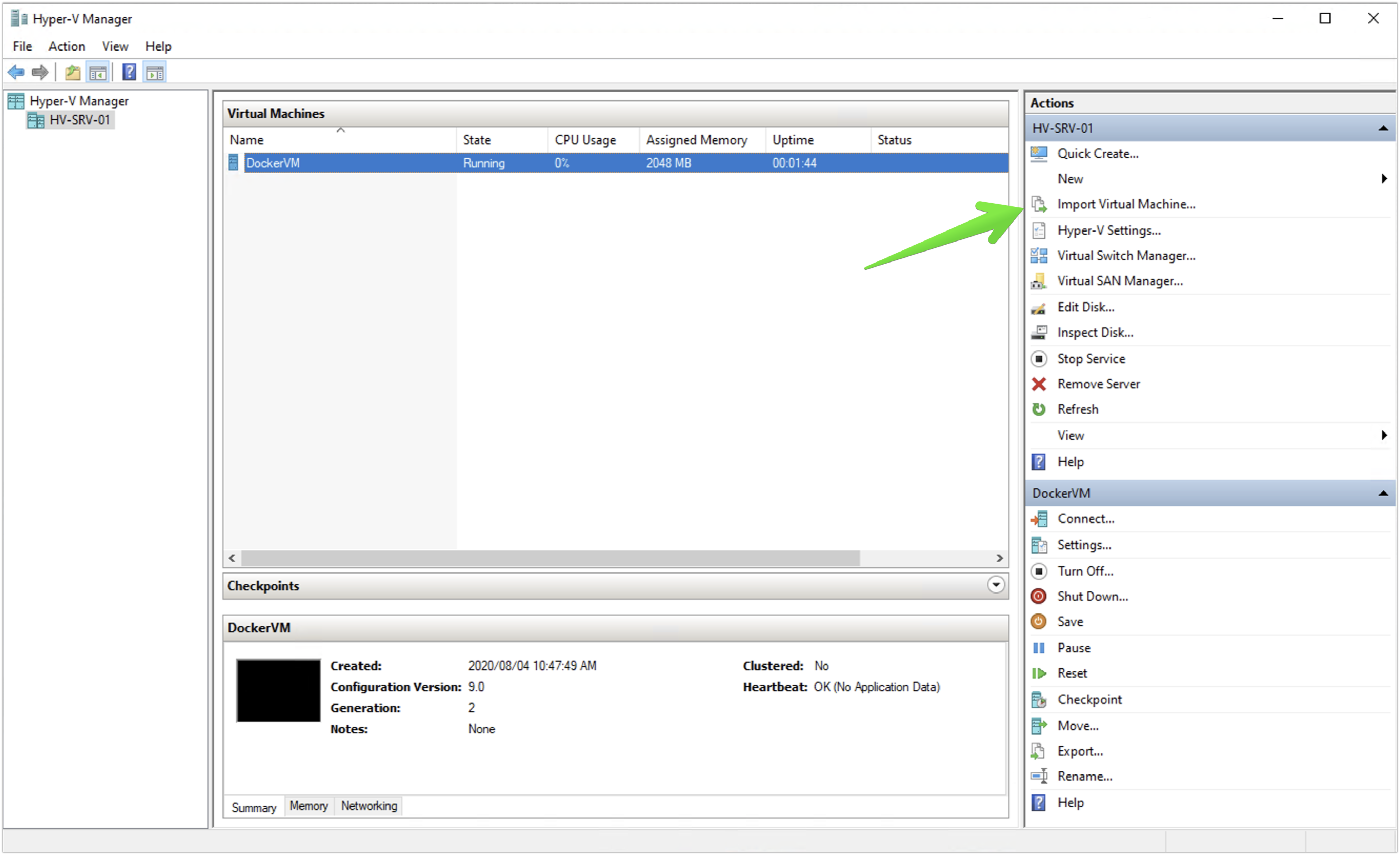Toggle Show/Hide Action Pane toolbar icon

point(154,72)
